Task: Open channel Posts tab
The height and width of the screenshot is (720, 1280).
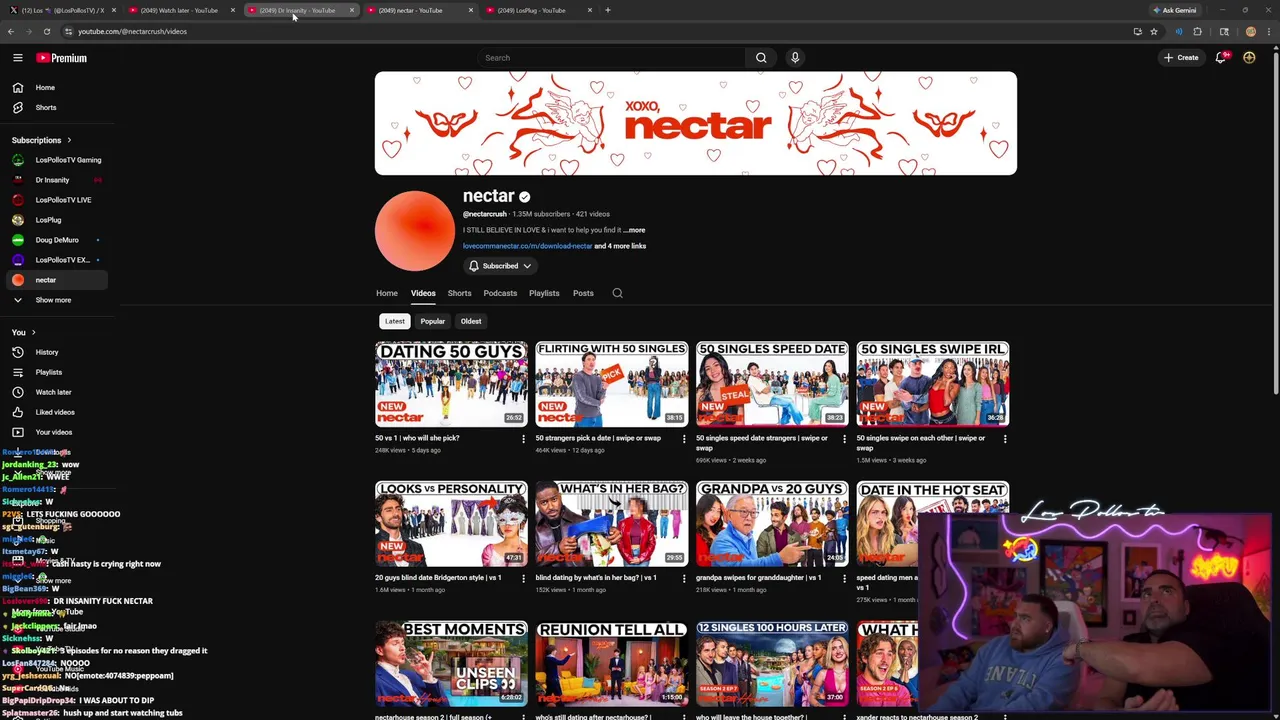Action: [583, 293]
